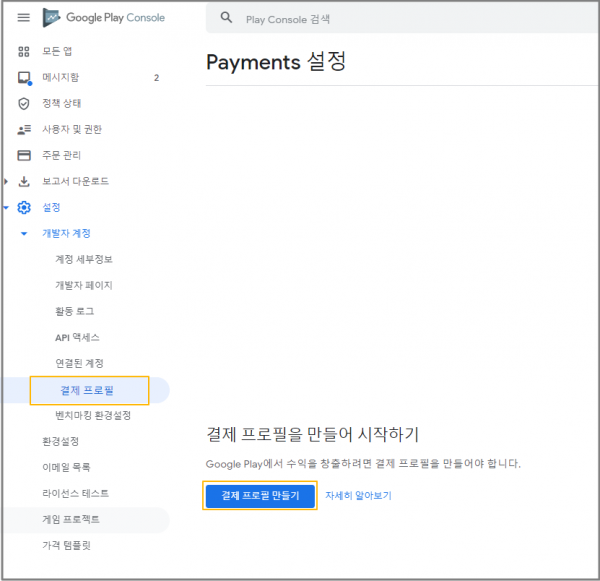Click the 메시지함 inbox icon
The width and height of the screenshot is (600, 581).
pos(24,77)
